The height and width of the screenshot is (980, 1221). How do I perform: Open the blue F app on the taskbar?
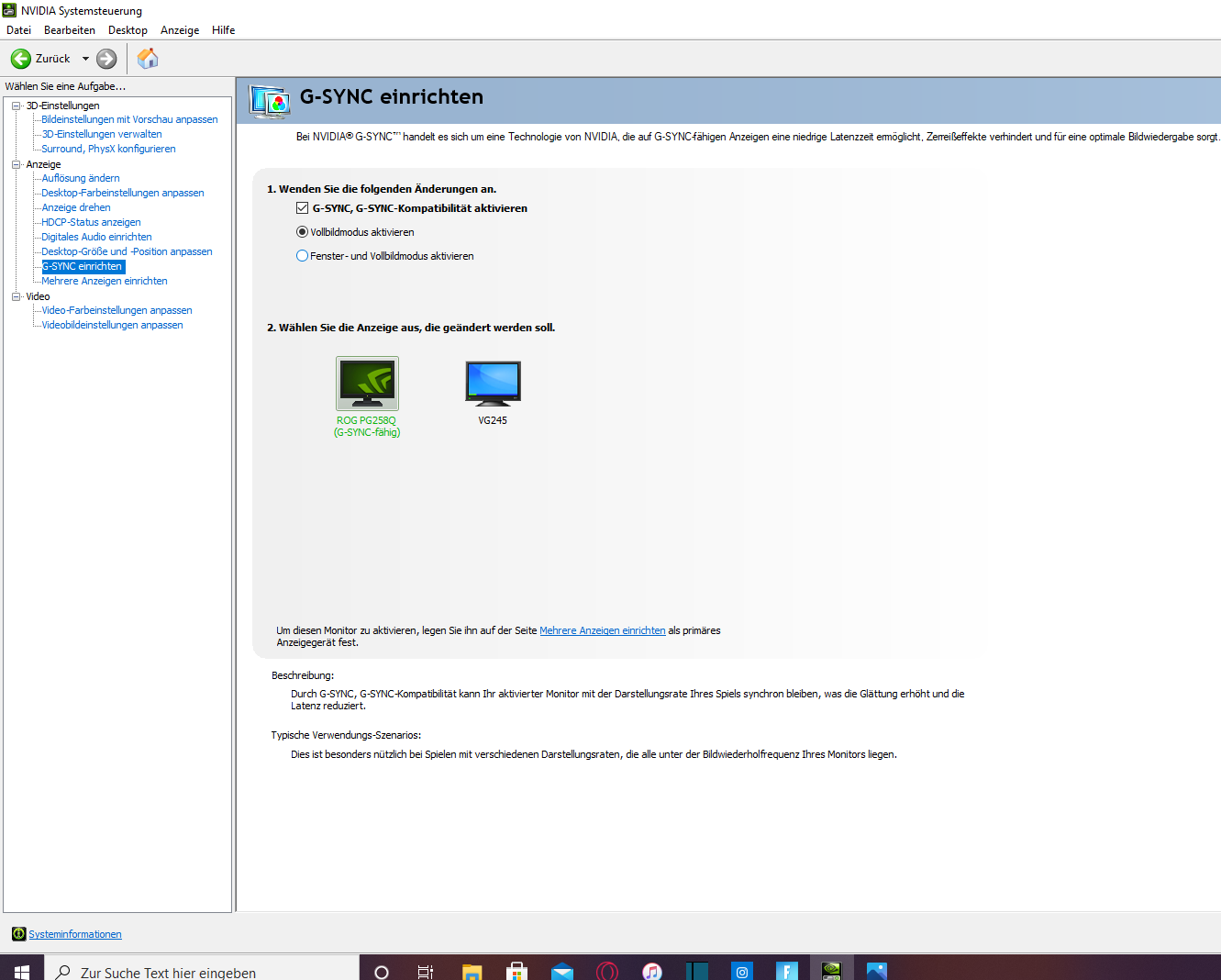tap(786, 972)
